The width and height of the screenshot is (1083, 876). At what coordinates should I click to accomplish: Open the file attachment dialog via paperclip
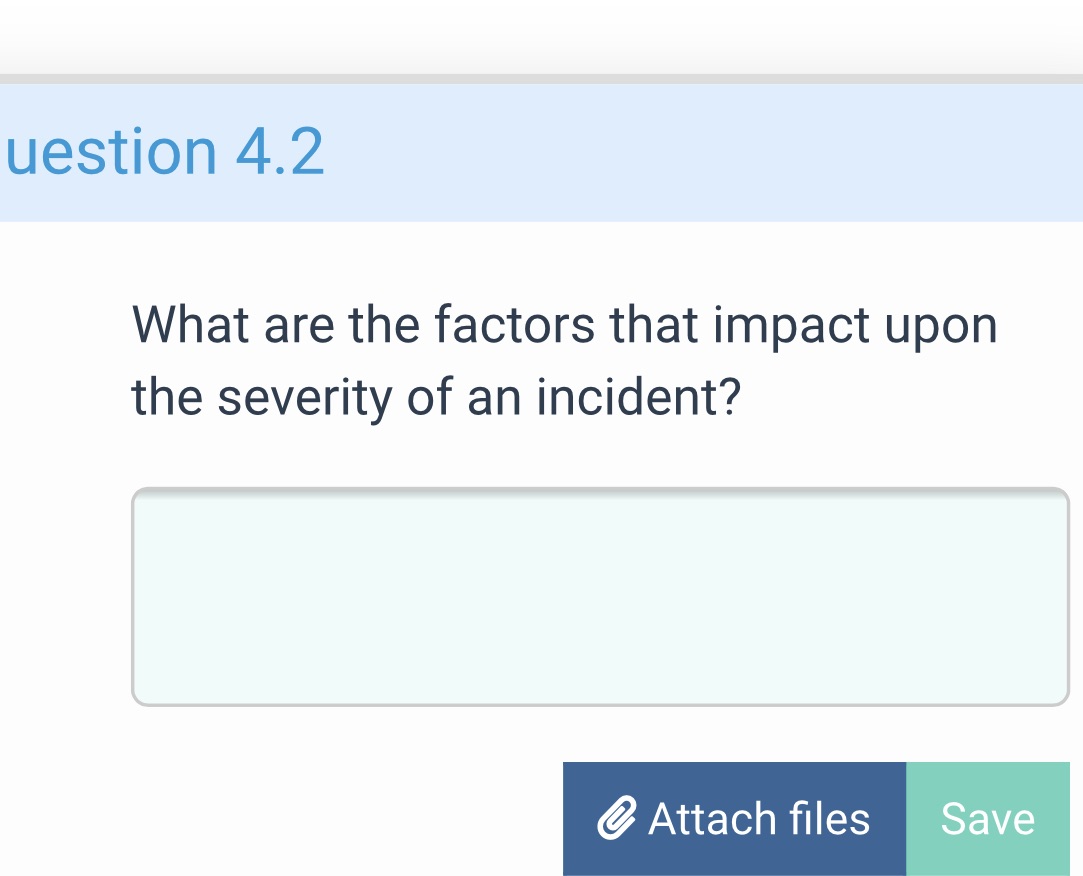614,818
